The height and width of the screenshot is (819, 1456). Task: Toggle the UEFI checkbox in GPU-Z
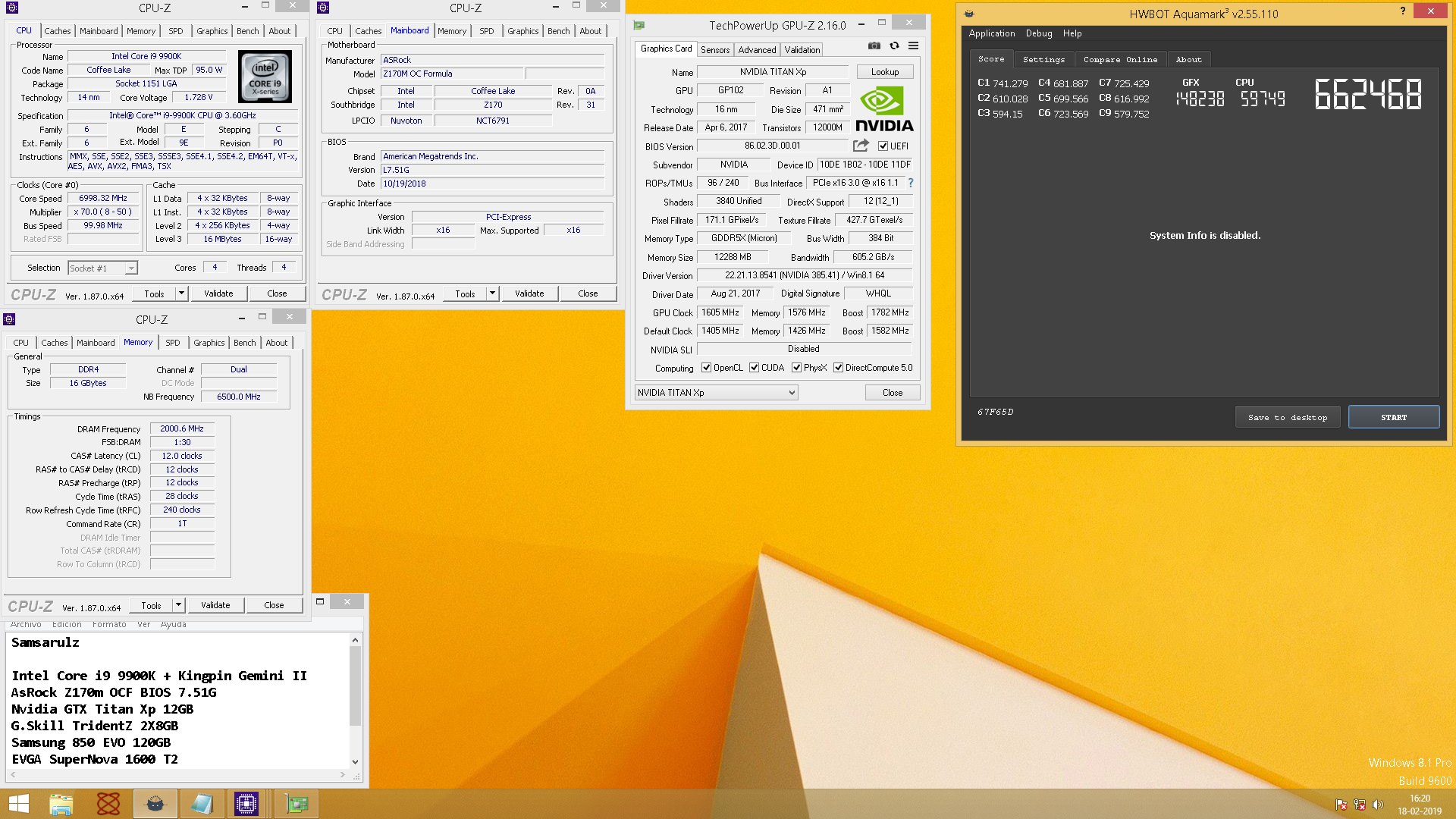[x=883, y=146]
